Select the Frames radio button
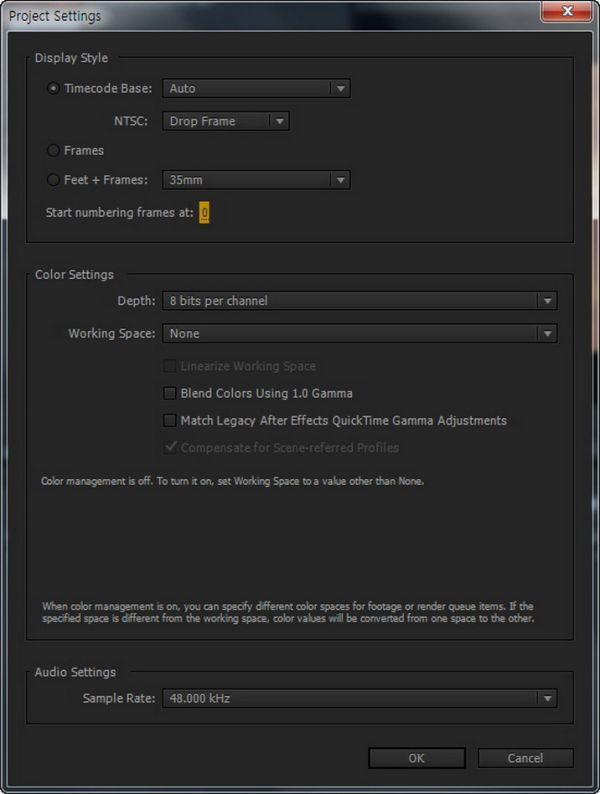Screen dimensions: 600x794 pos(53,150)
